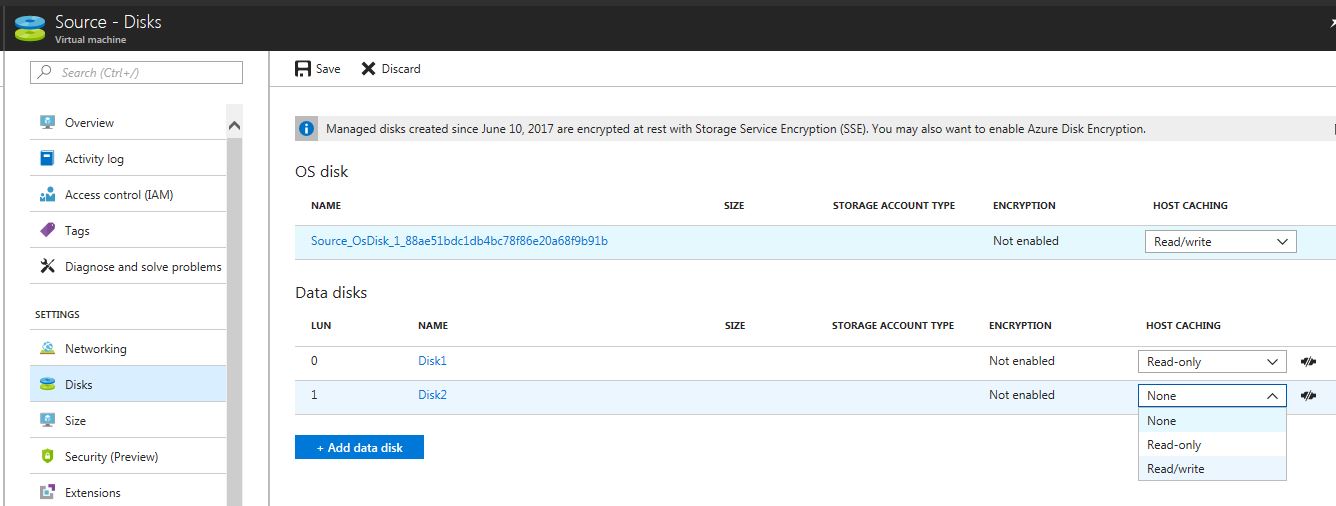The image size is (1336, 506).
Task: Open Security (Preview) settings item
Action: coord(128,457)
